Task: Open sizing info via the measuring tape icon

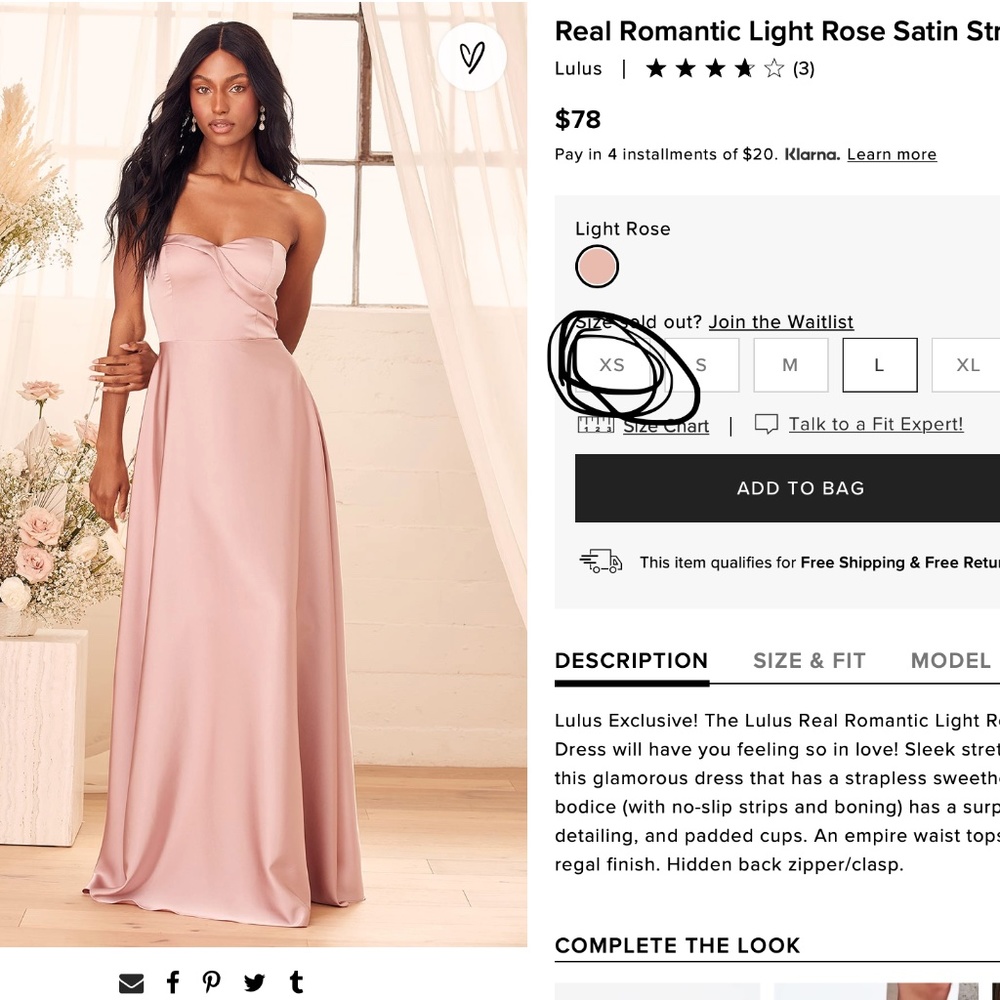Action: click(598, 425)
